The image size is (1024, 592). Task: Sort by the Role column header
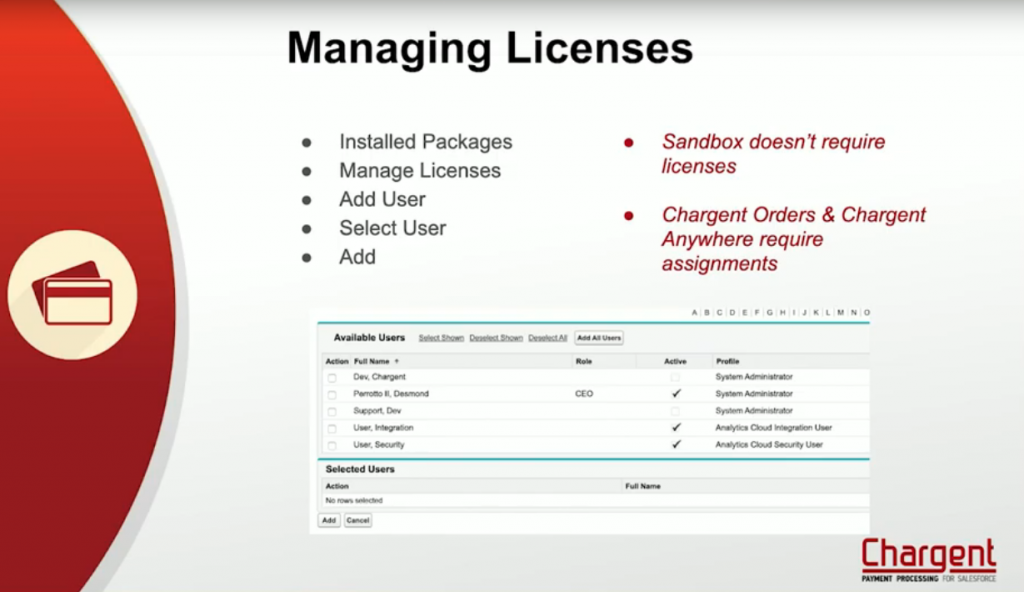point(583,361)
